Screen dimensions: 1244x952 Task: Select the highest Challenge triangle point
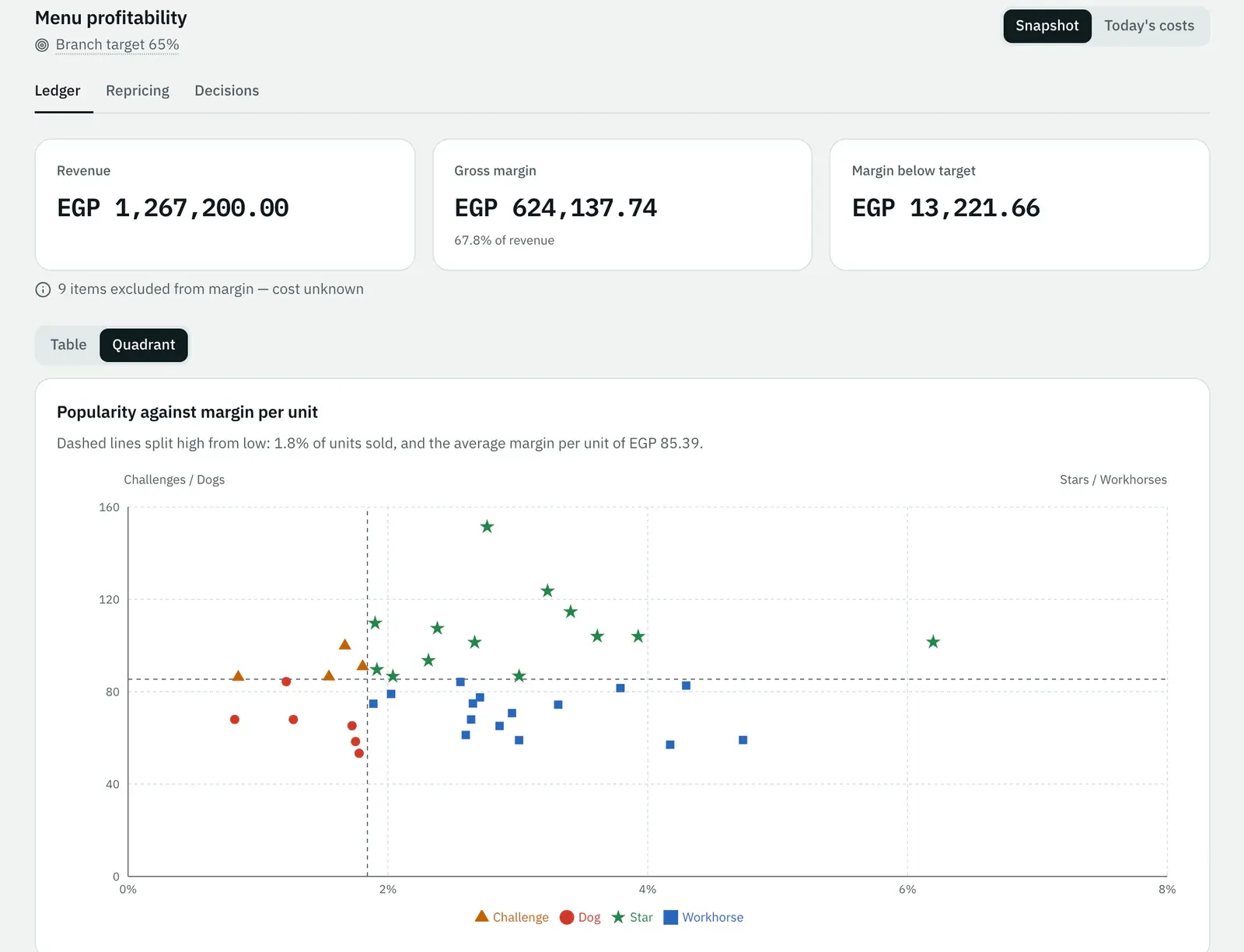point(344,644)
